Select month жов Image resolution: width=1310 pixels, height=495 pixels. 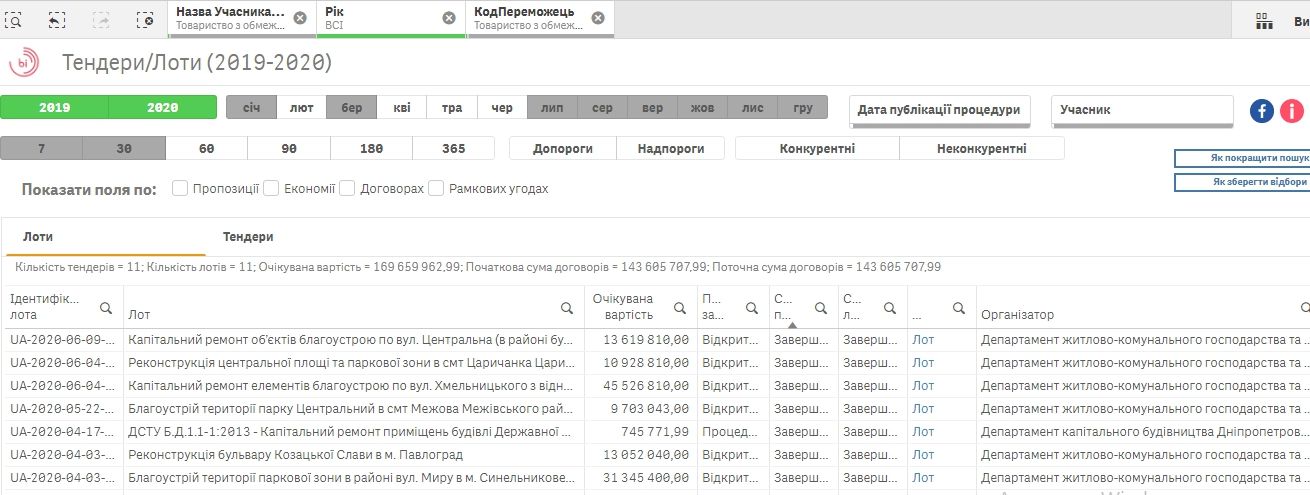pyautogui.click(x=702, y=107)
